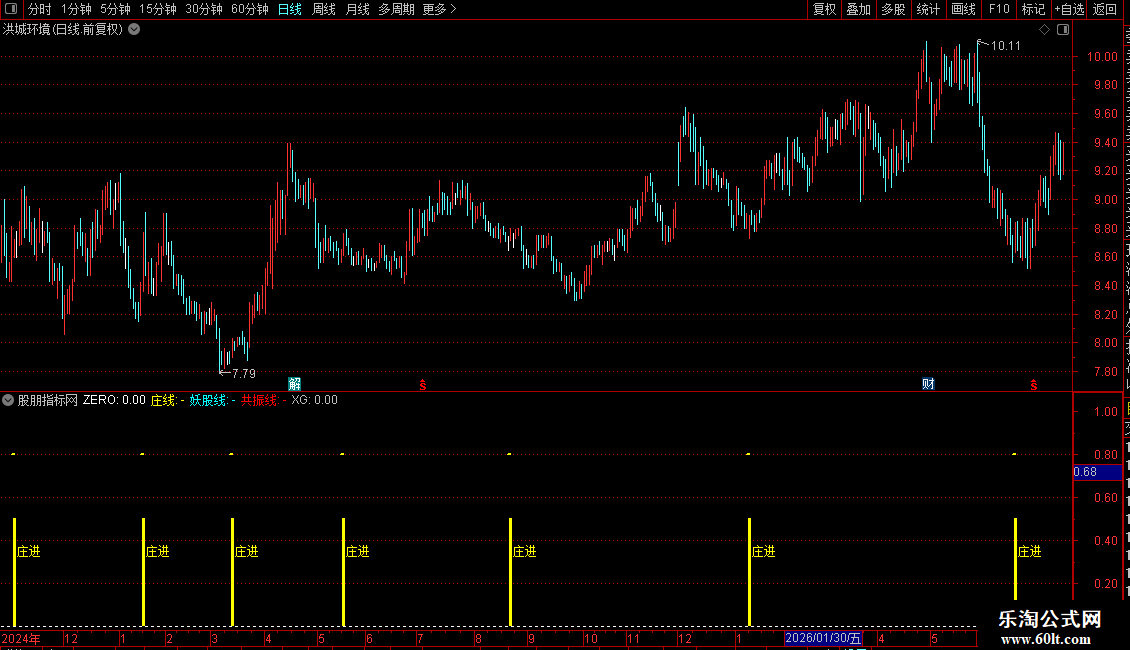Screen dimensions: 1130x650
Task: Click the panel layout icon at top-left
Action: point(11,9)
